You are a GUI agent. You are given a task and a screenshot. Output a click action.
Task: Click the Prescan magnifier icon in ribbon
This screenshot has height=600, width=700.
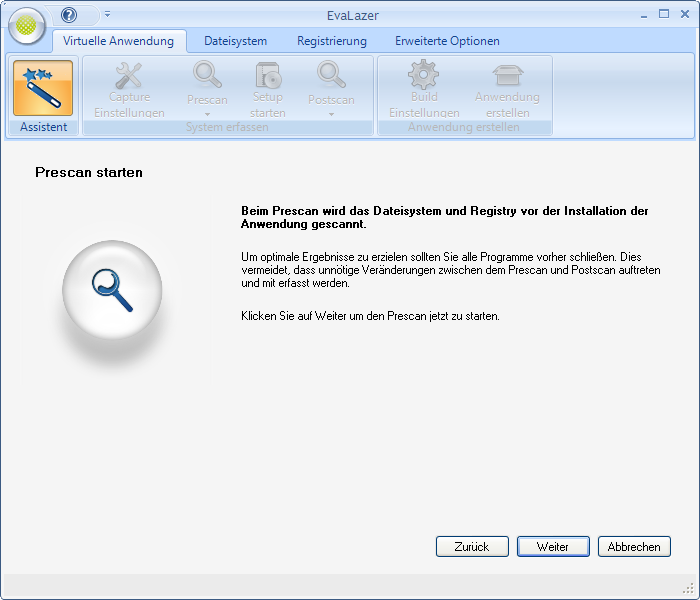[207, 75]
